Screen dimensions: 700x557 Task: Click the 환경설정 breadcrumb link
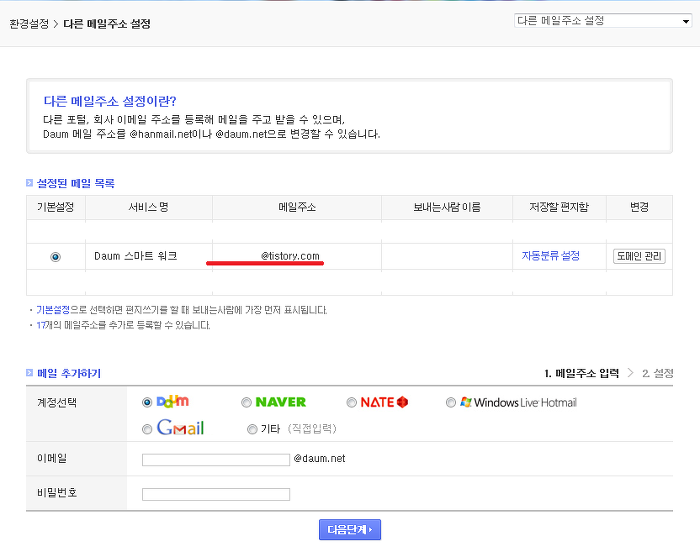pyautogui.click(x=29, y=24)
